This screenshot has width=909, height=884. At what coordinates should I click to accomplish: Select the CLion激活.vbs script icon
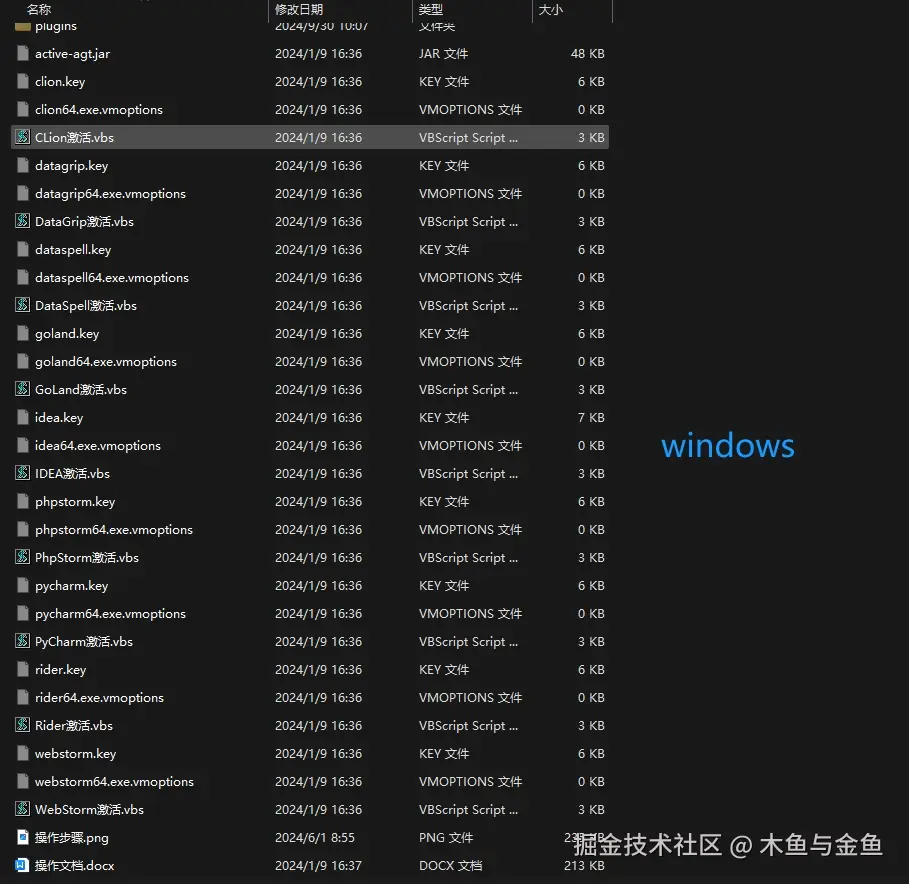[22, 137]
